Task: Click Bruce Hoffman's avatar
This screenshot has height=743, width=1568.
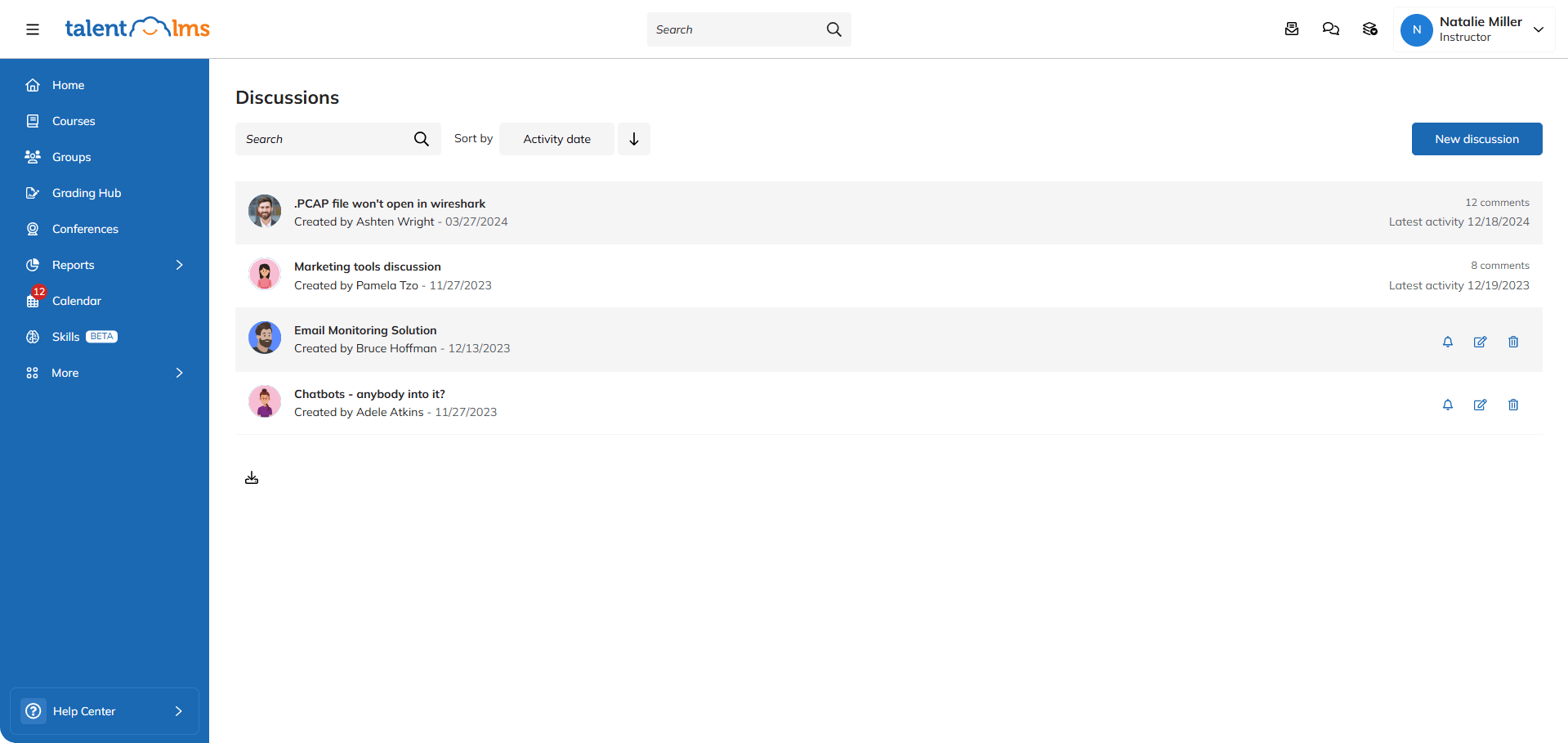Action: coord(265,338)
